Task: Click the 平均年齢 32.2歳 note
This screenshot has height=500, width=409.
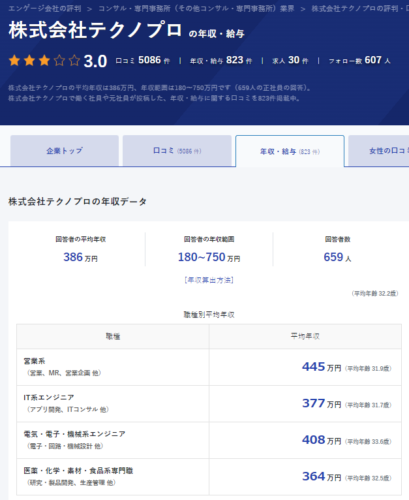Action: tap(375, 293)
